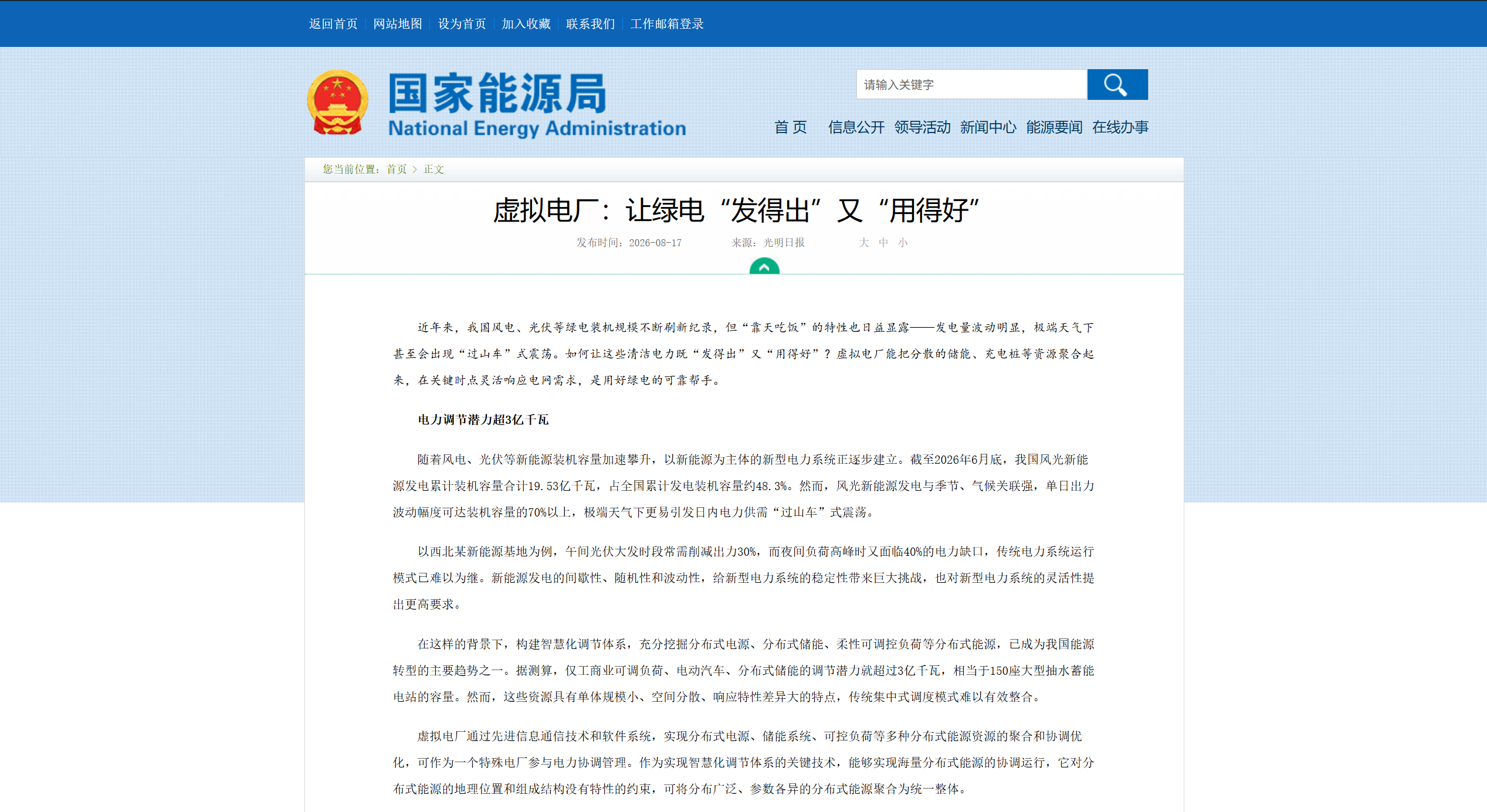Click breadcrumb 首页 link
This screenshot has height=812, width=1487.
tap(397, 169)
